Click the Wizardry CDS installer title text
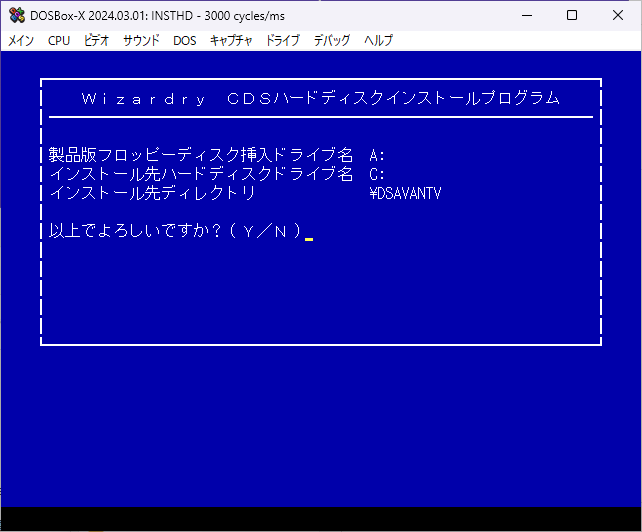Image resolution: width=642 pixels, height=532 pixels. click(x=321, y=99)
